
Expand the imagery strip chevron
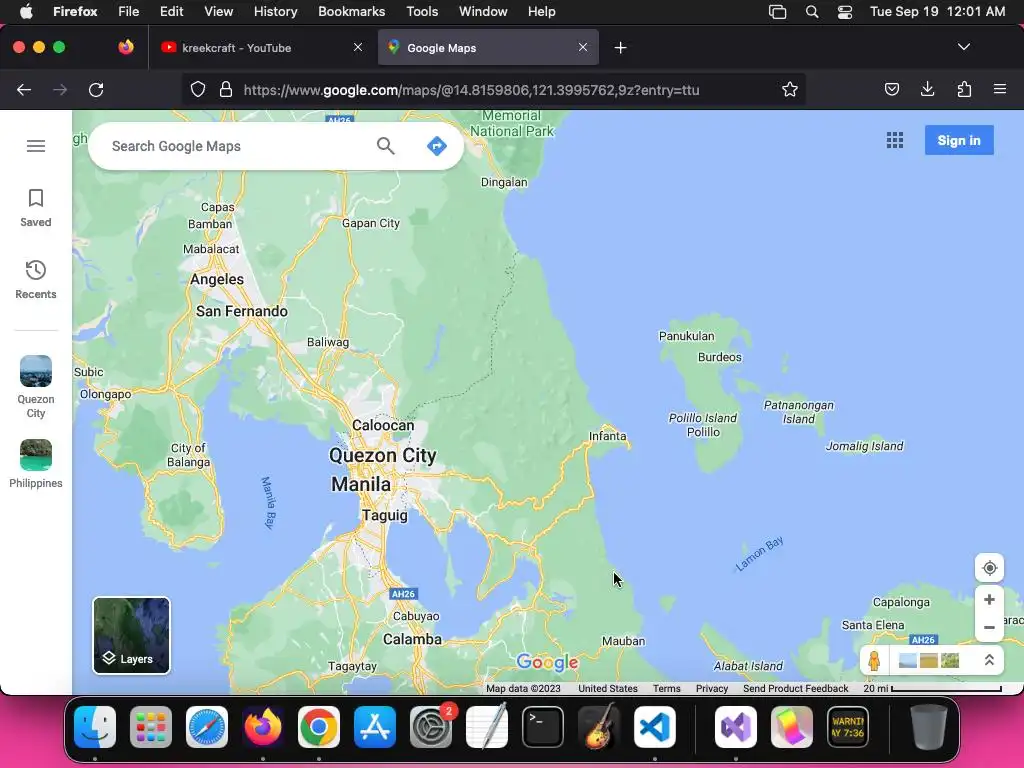point(989,660)
